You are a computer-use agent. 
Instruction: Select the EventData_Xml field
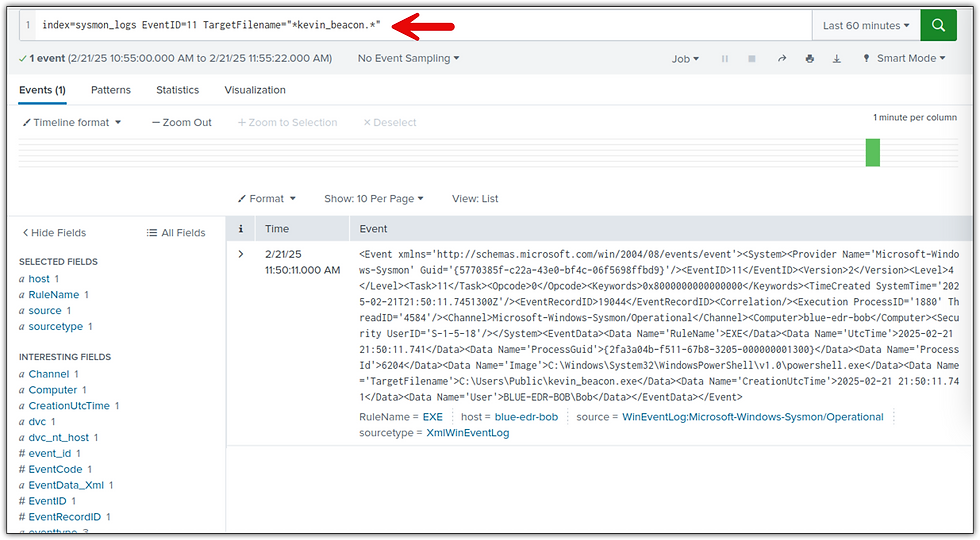coord(66,485)
